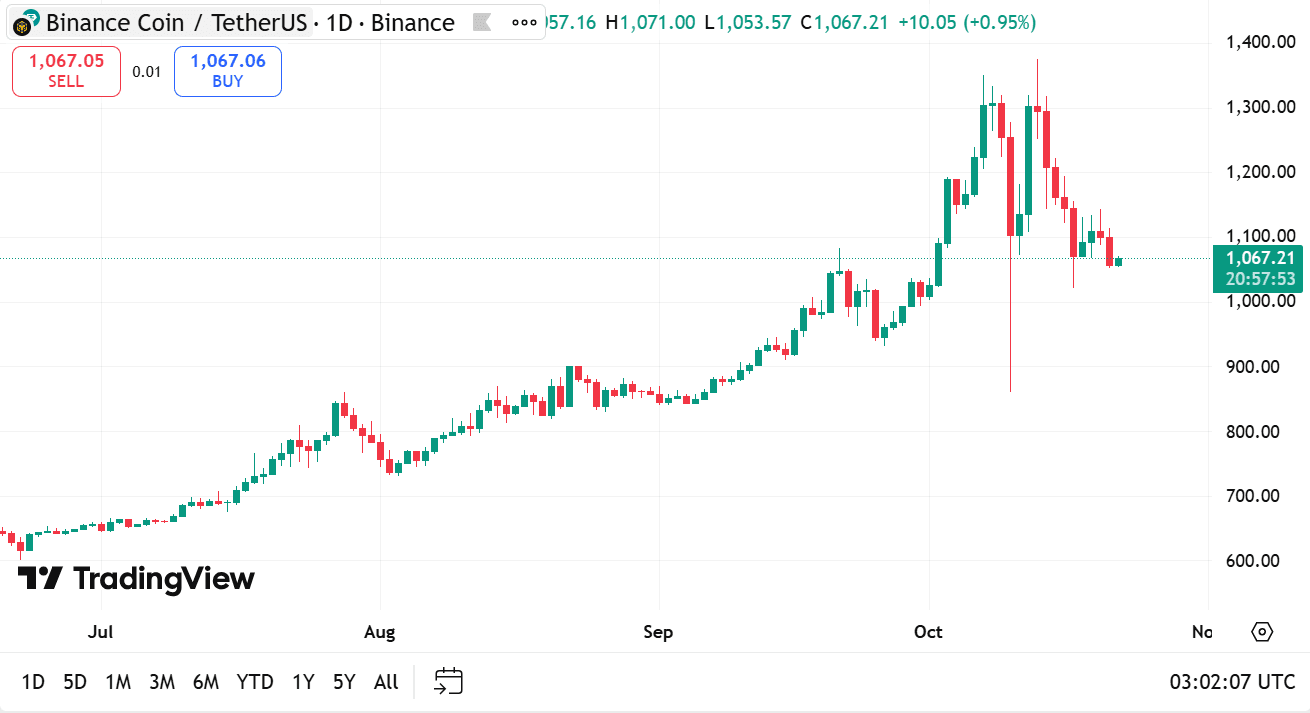Image resolution: width=1310 pixels, height=713 pixels.
Task: Open the Go to date calendar icon
Action: pyautogui.click(x=448, y=682)
